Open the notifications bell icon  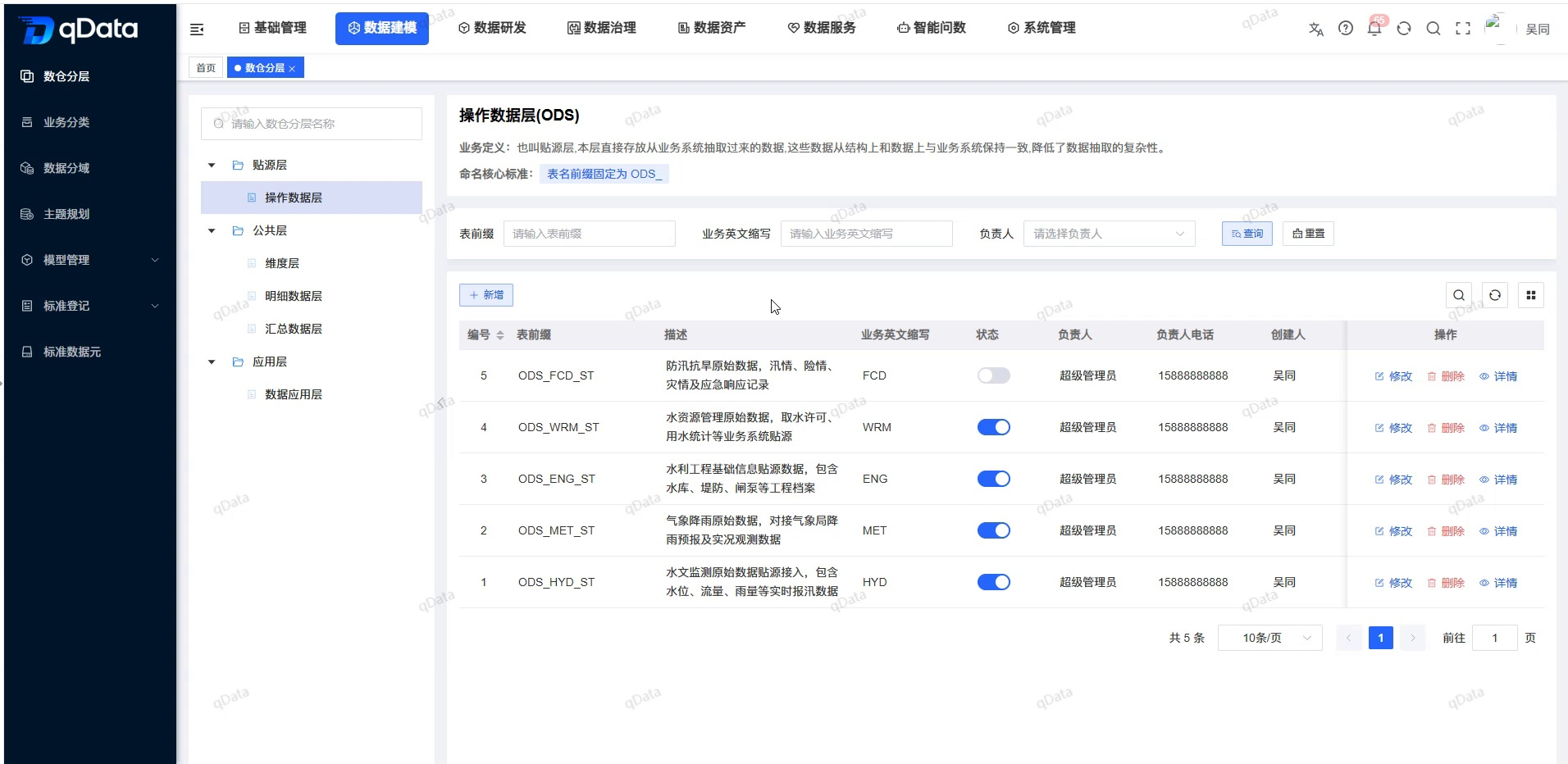[1374, 29]
